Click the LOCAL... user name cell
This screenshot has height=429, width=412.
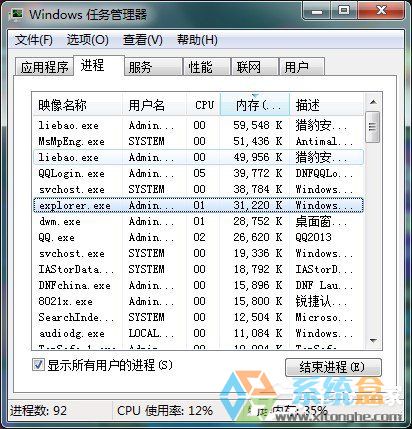coord(151,333)
